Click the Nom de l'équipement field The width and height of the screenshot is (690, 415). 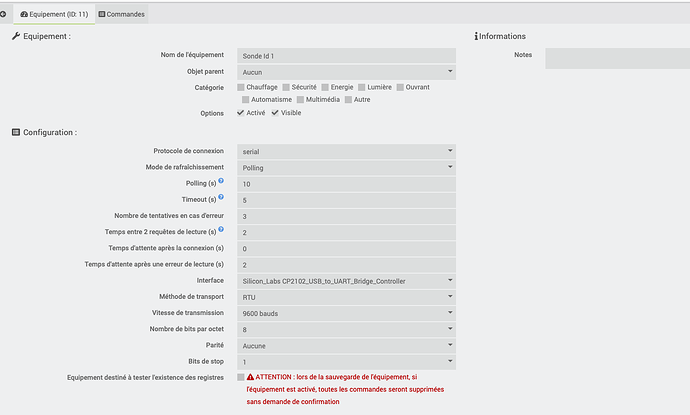tap(346, 56)
